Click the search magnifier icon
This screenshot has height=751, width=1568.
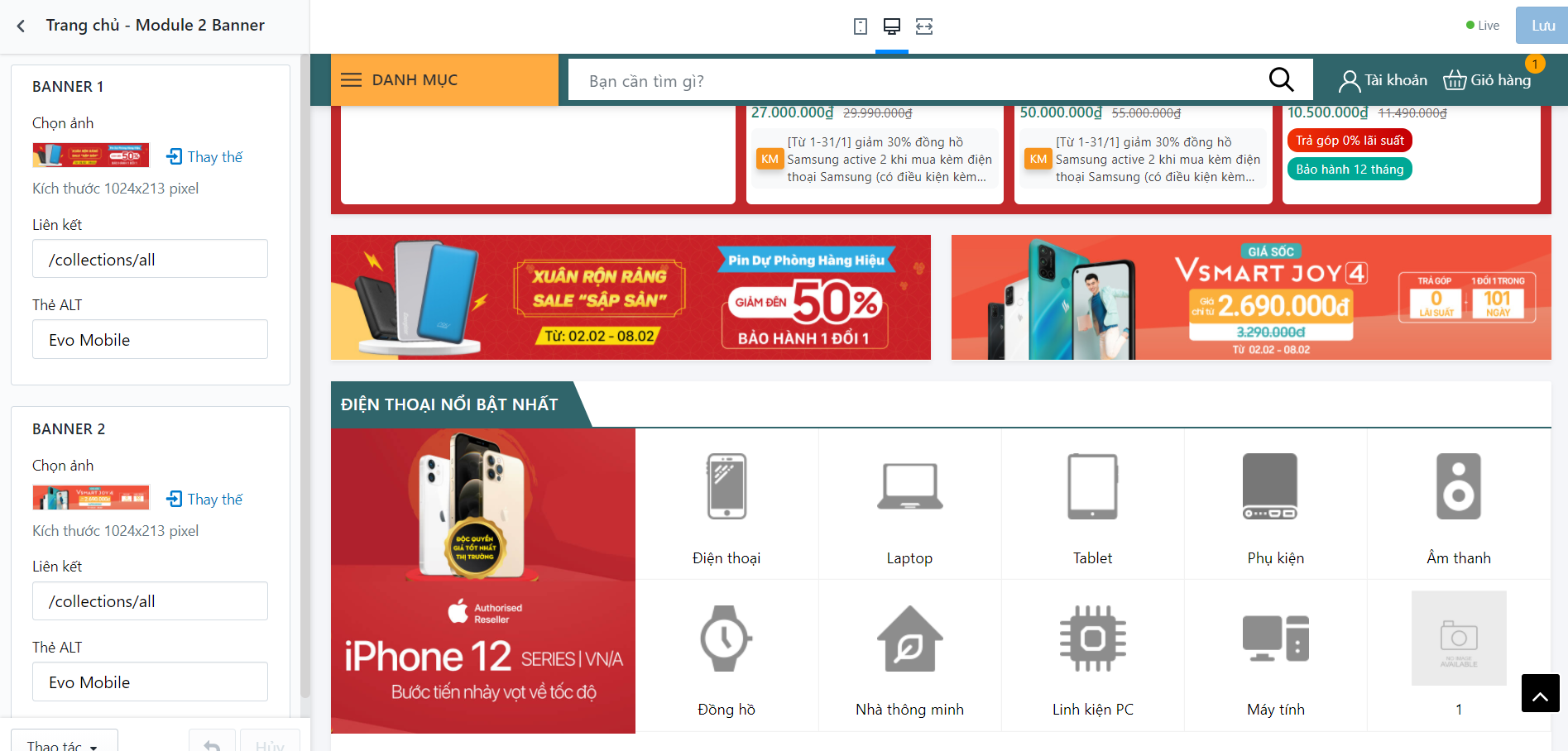pyautogui.click(x=1281, y=79)
